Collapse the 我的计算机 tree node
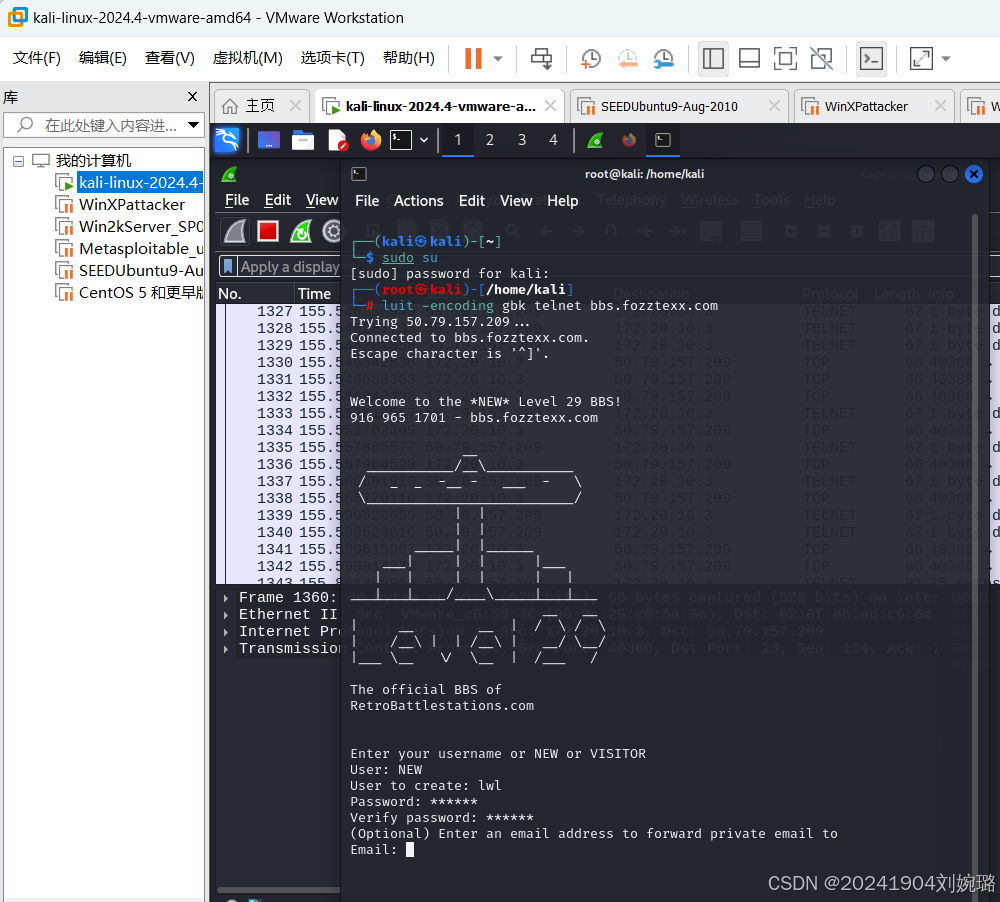Screen dimensions: 1000x902 (x=18, y=161)
